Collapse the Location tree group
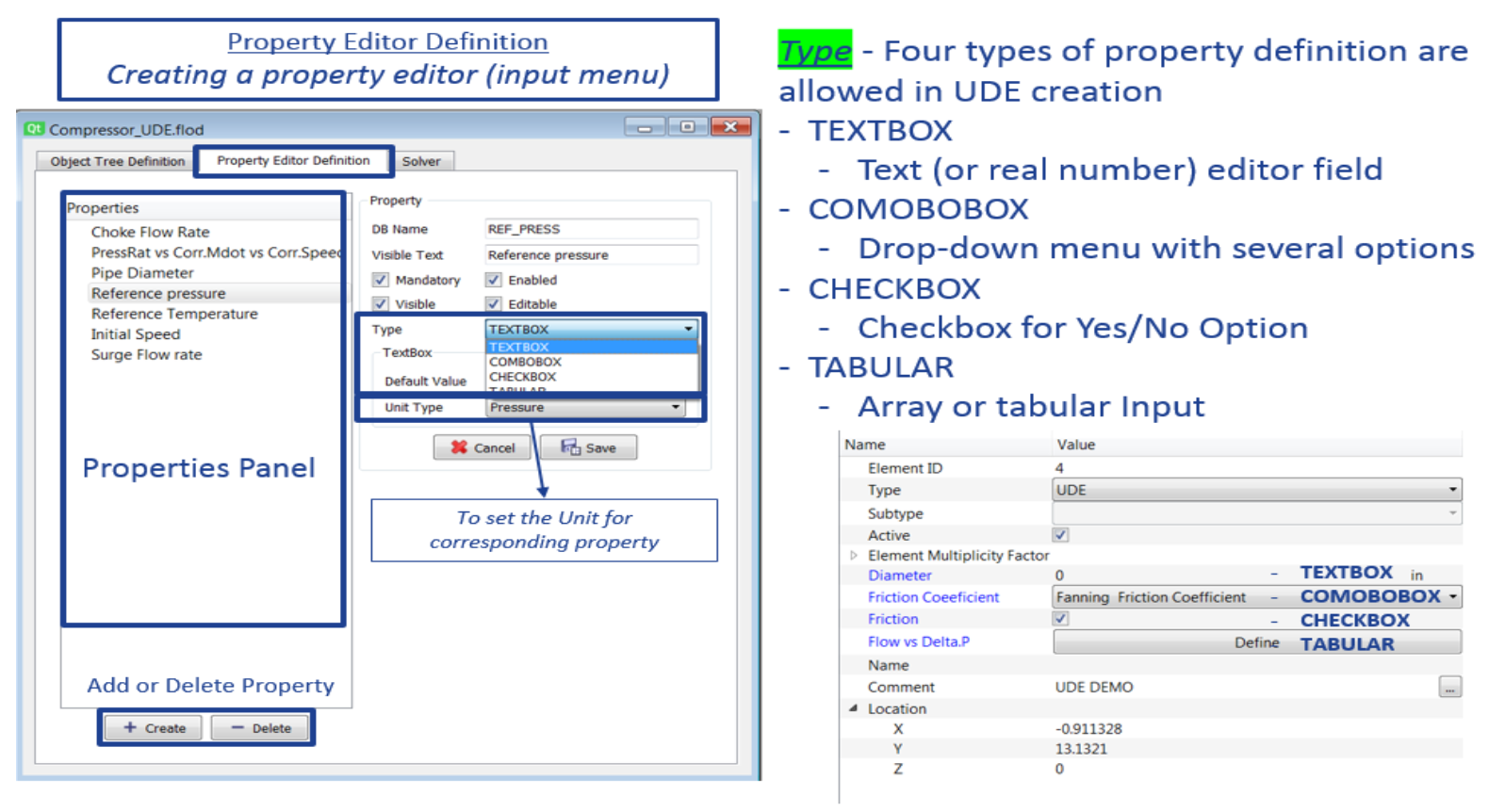Viewport: 1505px width, 812px height. coord(854,708)
